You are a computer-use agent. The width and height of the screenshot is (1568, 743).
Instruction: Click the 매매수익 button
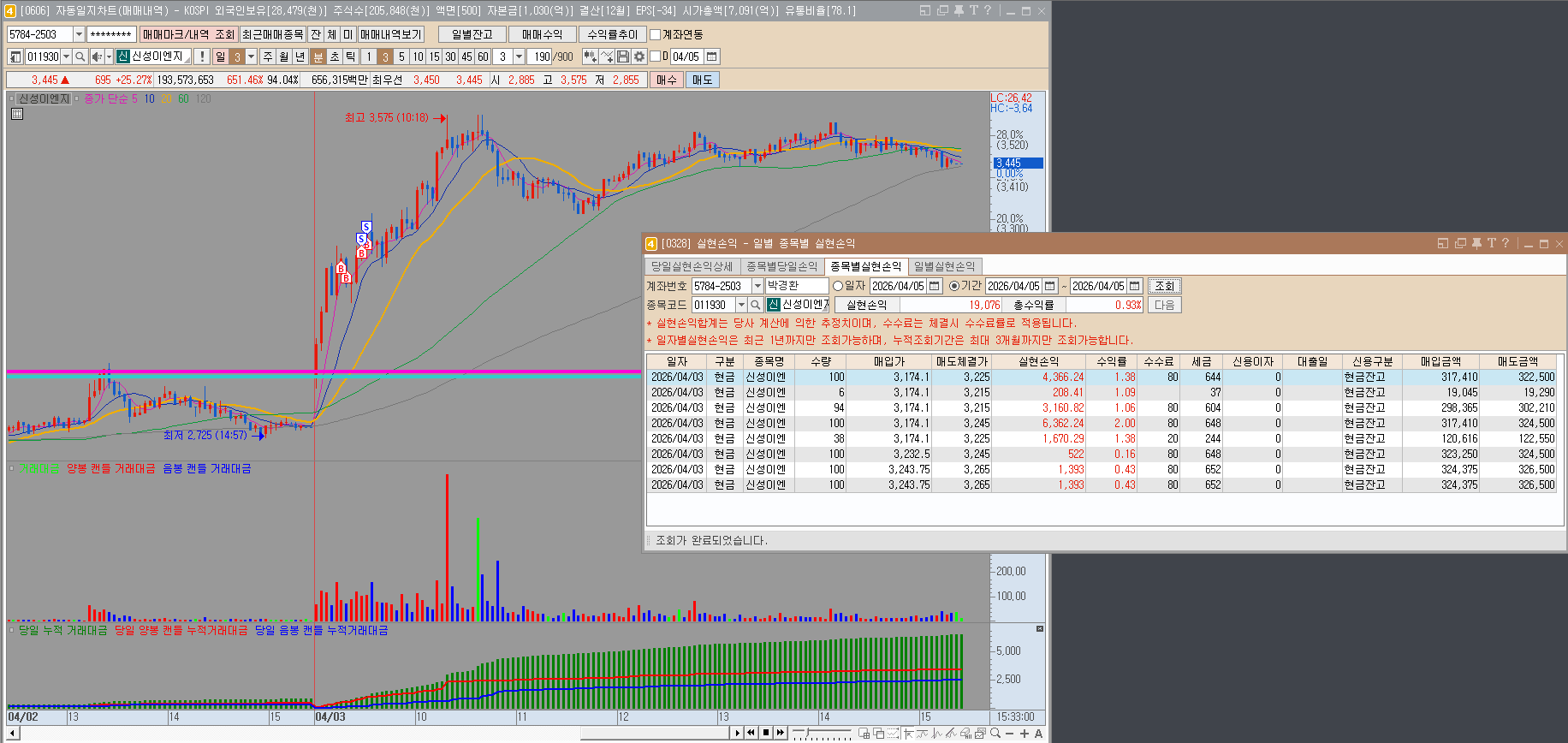pos(543,34)
